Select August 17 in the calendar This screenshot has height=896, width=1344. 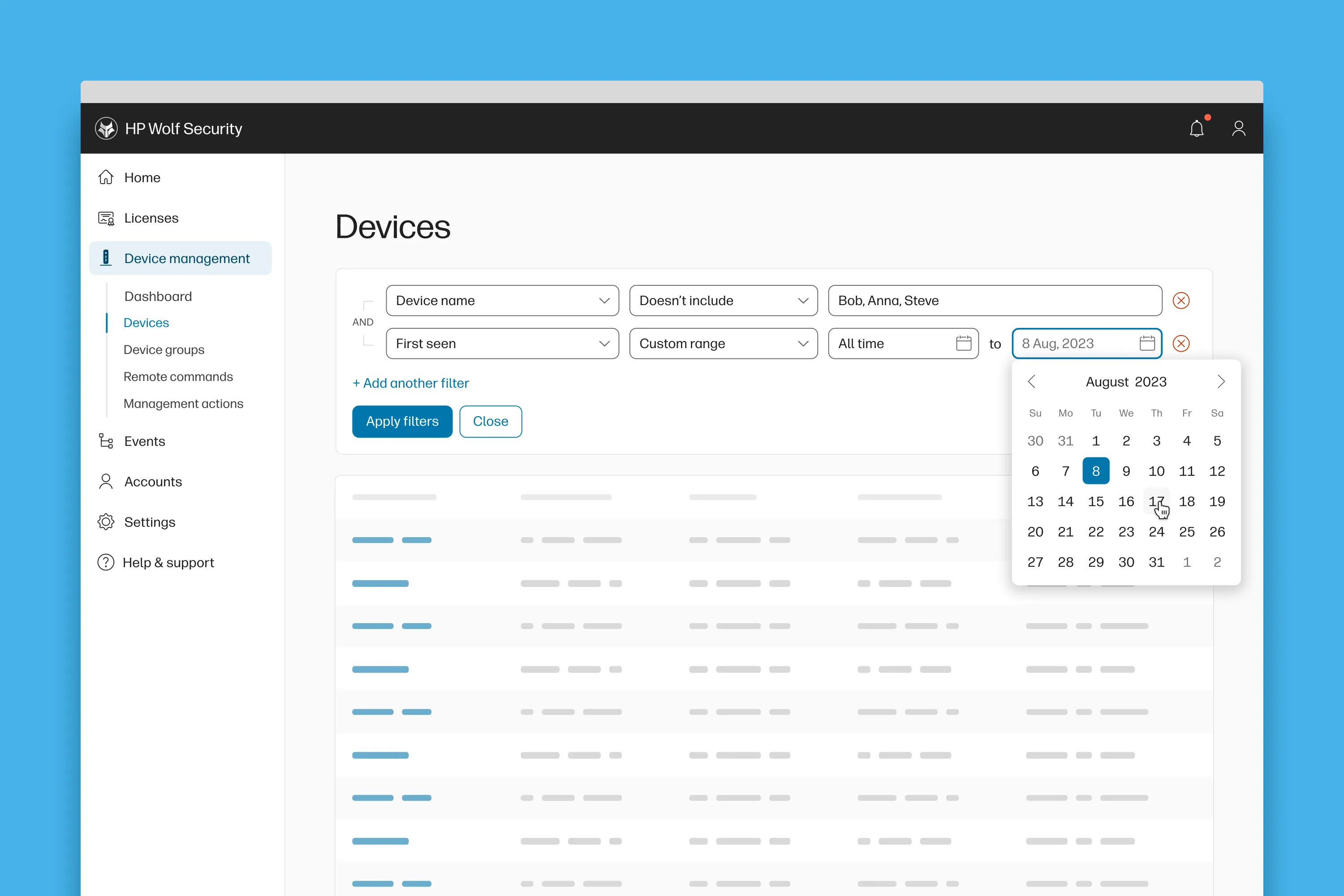(x=1156, y=501)
